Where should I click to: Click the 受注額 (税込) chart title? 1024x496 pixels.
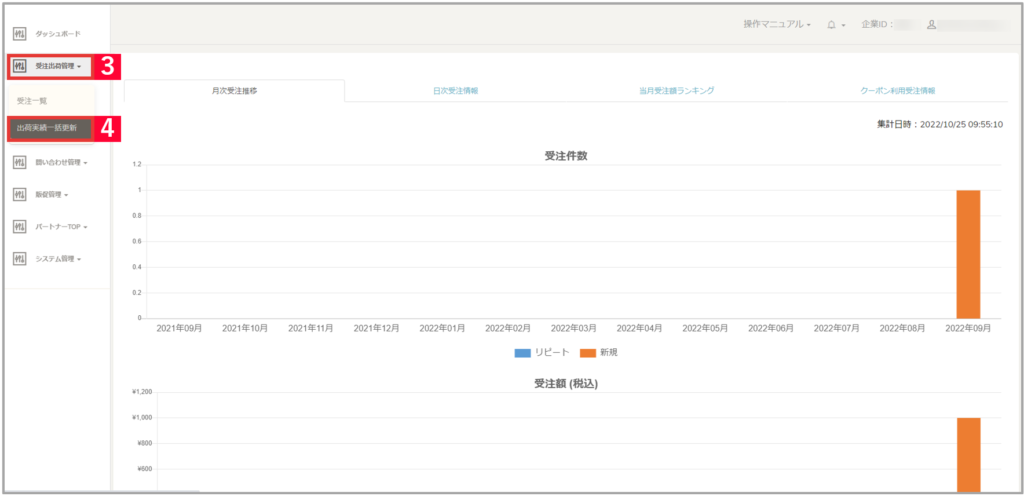point(566,384)
